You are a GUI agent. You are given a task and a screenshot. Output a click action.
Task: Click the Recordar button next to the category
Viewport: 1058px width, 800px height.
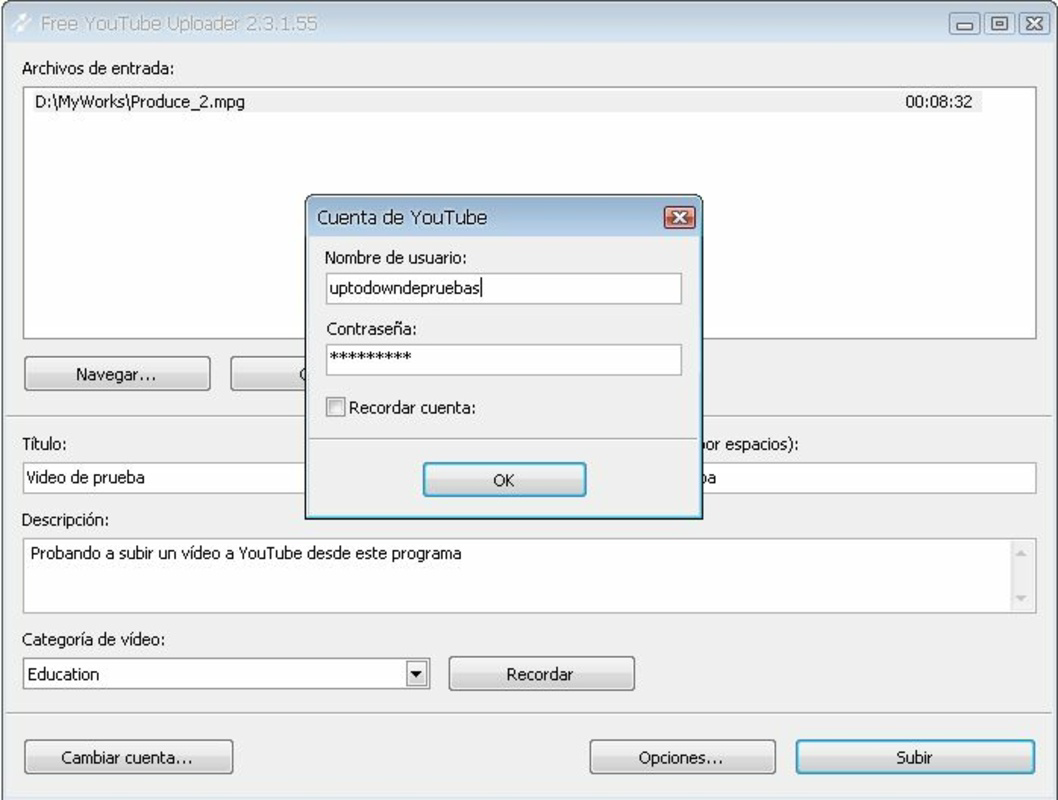click(542, 673)
